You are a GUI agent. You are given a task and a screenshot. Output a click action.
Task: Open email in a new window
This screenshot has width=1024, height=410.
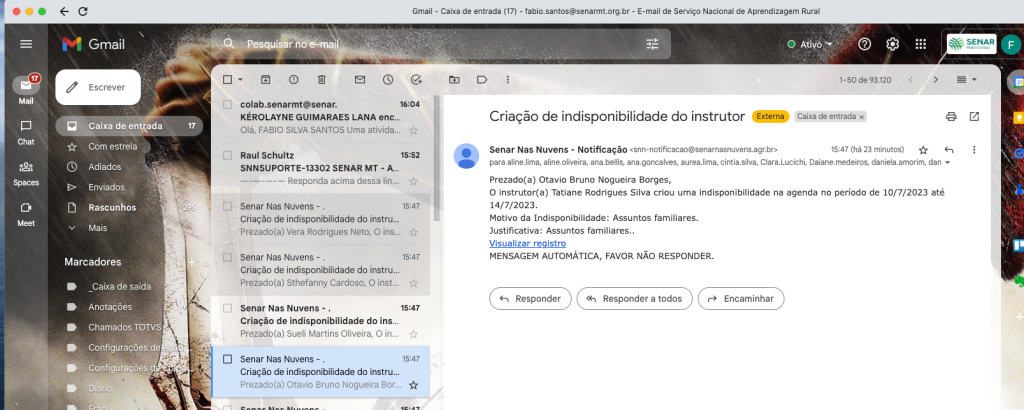974,117
